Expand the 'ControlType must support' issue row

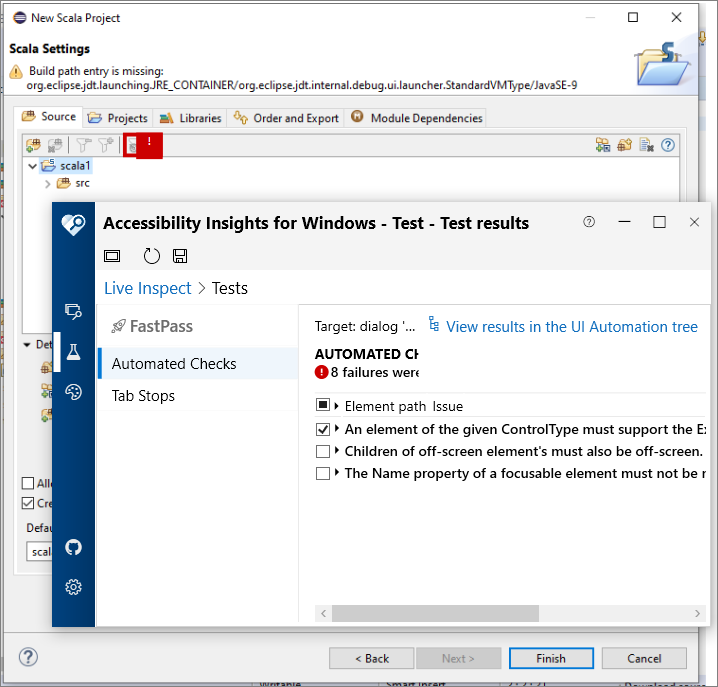click(x=337, y=429)
